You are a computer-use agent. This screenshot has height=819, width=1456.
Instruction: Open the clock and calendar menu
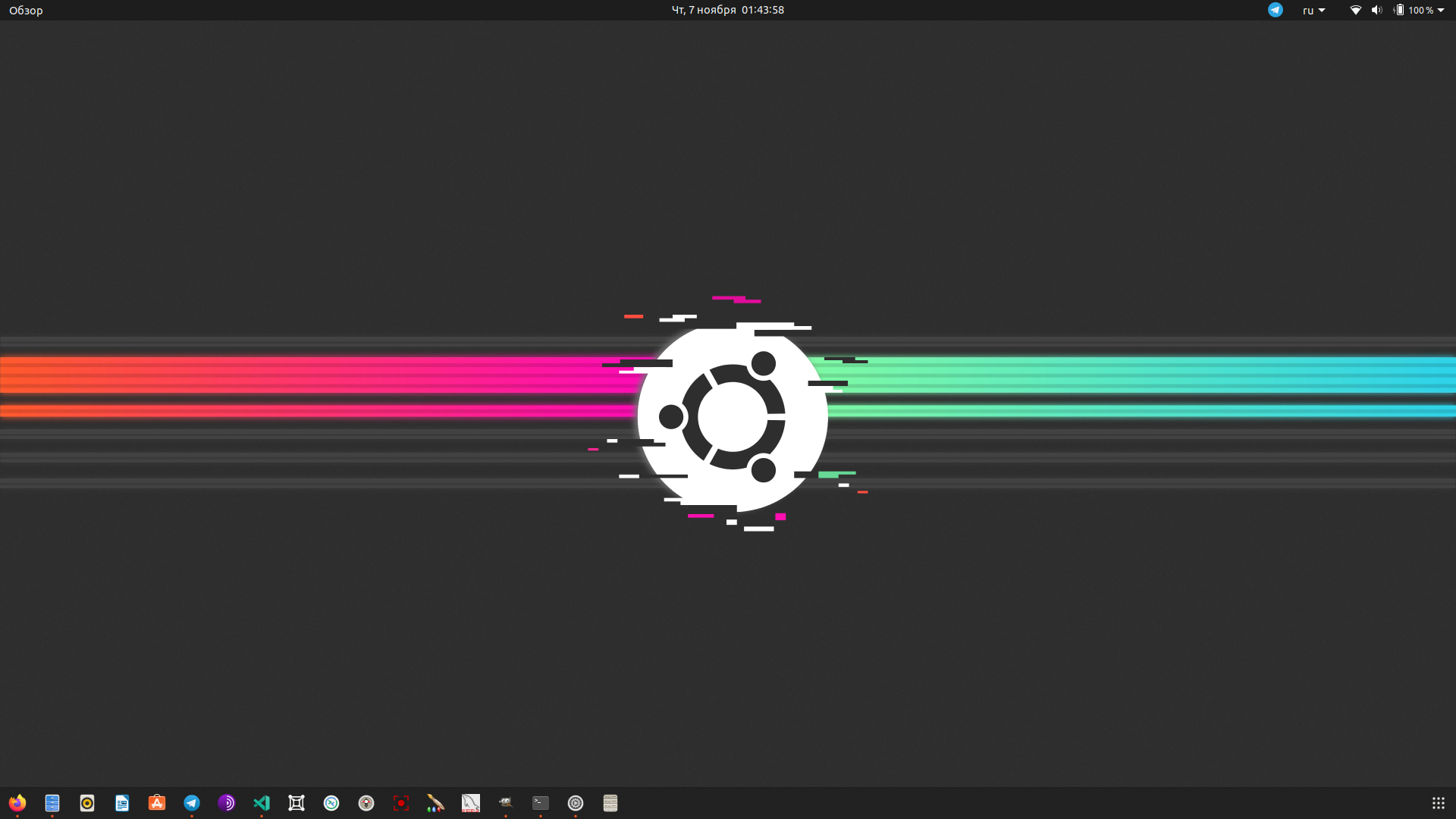pos(728,10)
